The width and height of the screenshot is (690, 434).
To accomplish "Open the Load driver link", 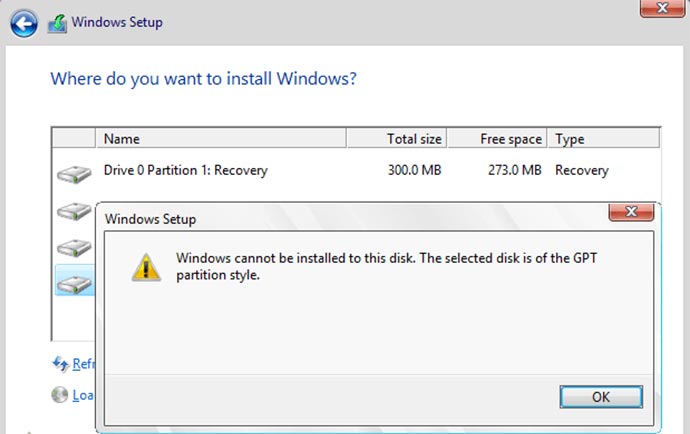I will [x=82, y=395].
